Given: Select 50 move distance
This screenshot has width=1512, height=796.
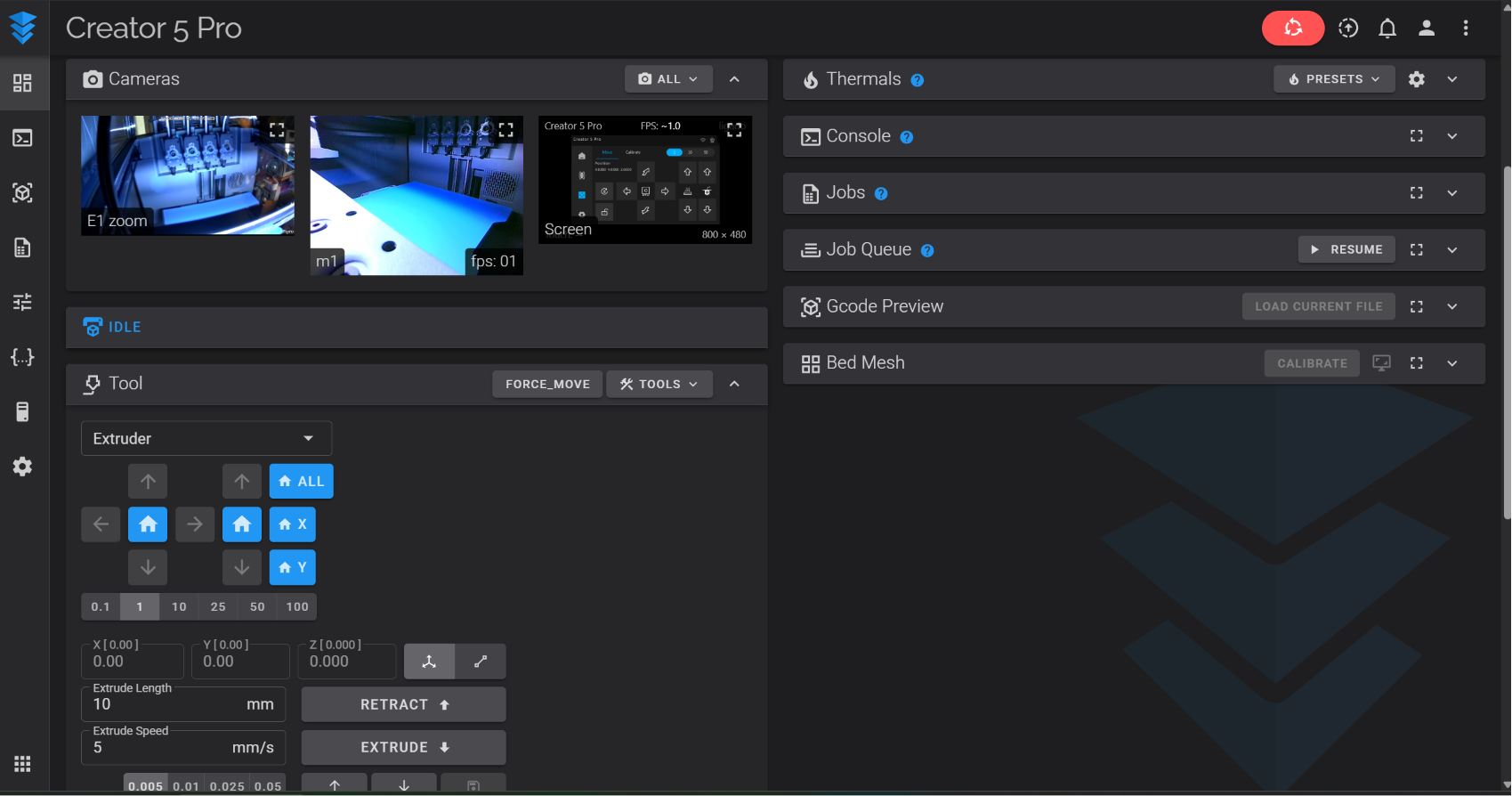Looking at the screenshot, I should coord(257,607).
